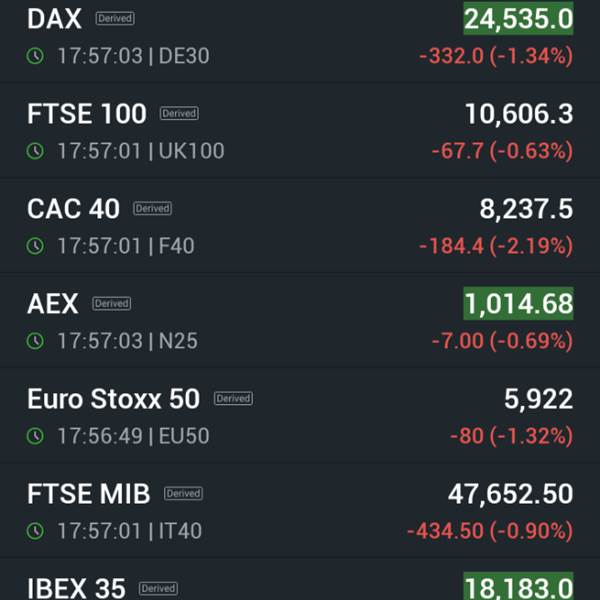Click the clock icon under Euro Stoxx 50

pos(36,436)
